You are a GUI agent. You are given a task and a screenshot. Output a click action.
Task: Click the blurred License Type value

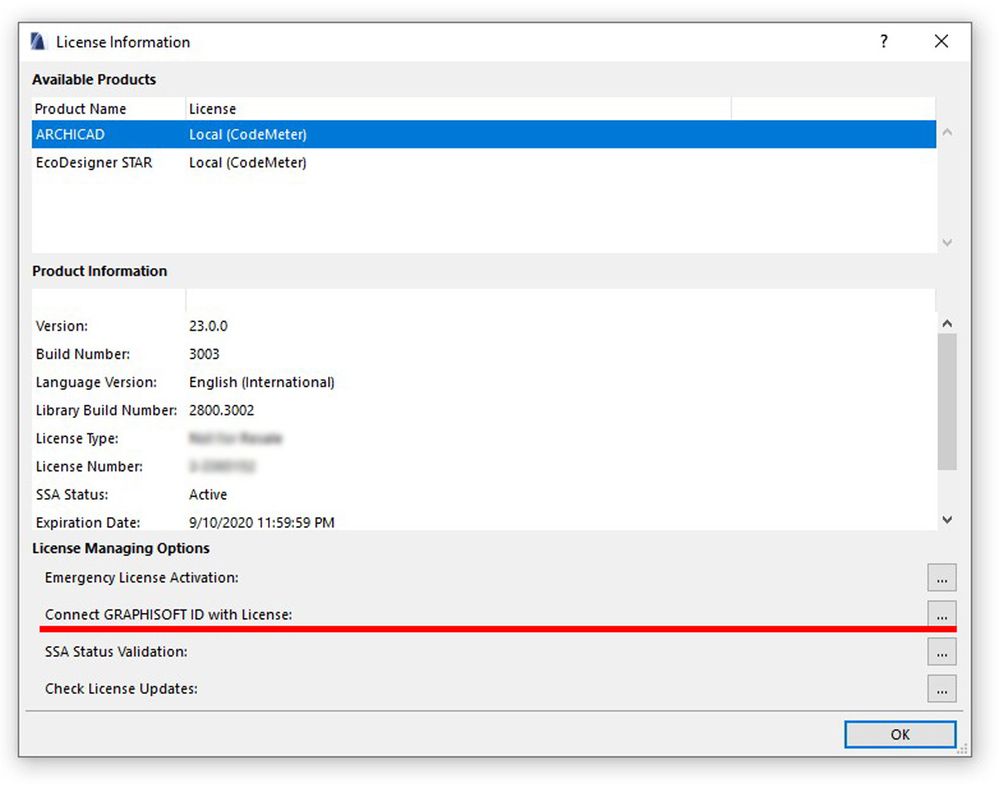click(235, 438)
